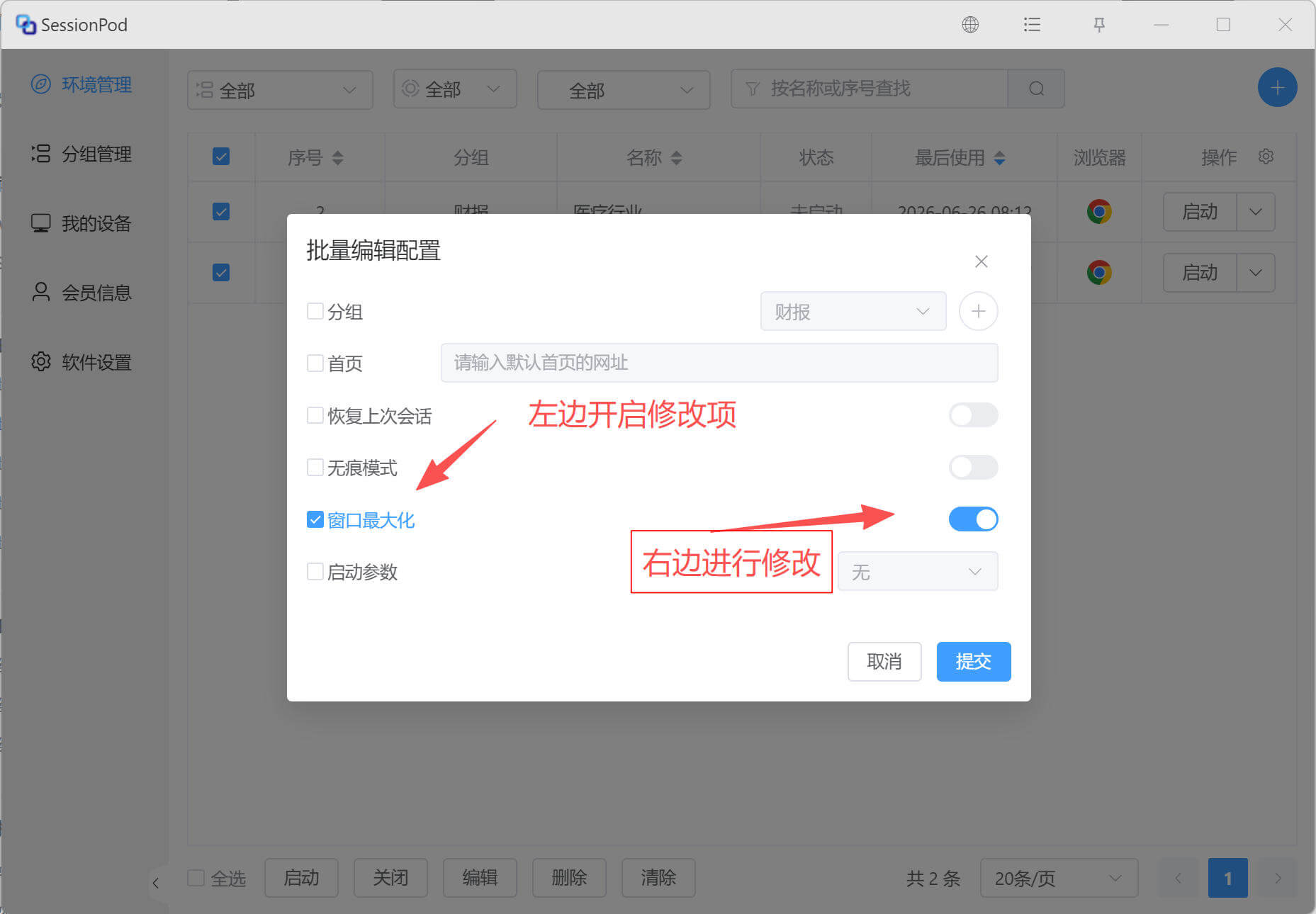The height and width of the screenshot is (914, 1316).
Task: Check the 无痕模式 checkbox
Action: tap(315, 467)
